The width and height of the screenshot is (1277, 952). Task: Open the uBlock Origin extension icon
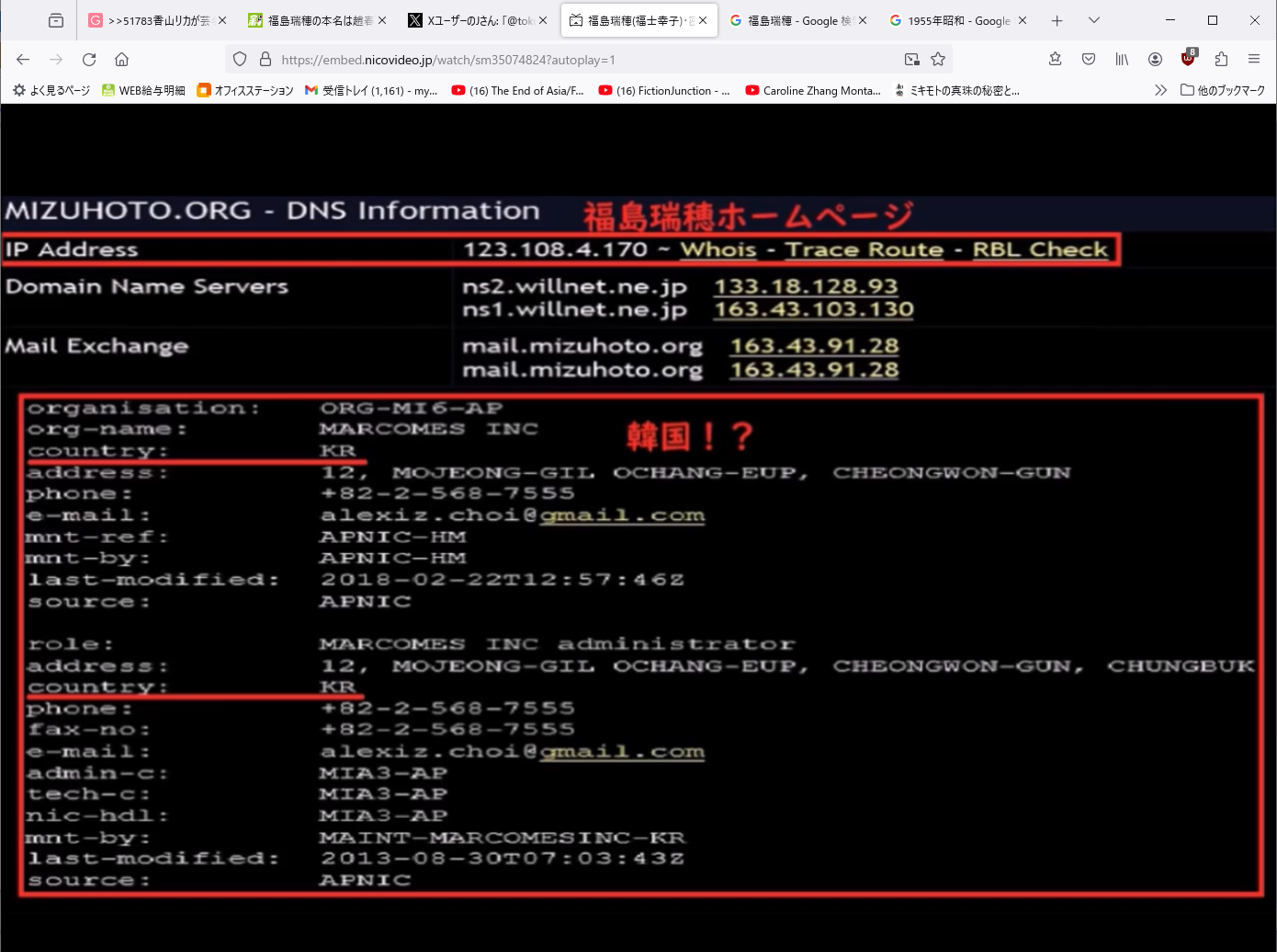[x=1188, y=59]
